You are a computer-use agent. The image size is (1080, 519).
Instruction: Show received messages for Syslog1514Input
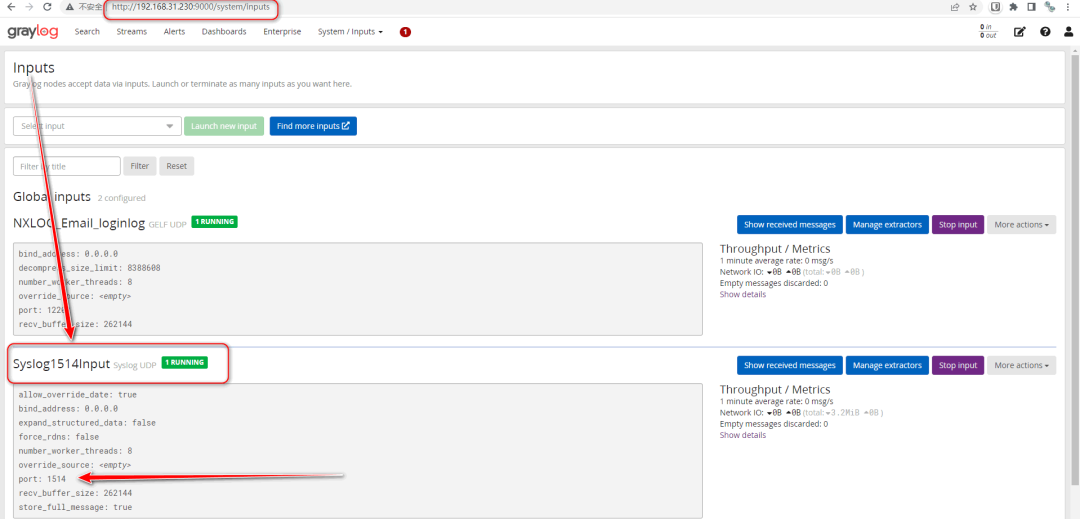(x=790, y=365)
